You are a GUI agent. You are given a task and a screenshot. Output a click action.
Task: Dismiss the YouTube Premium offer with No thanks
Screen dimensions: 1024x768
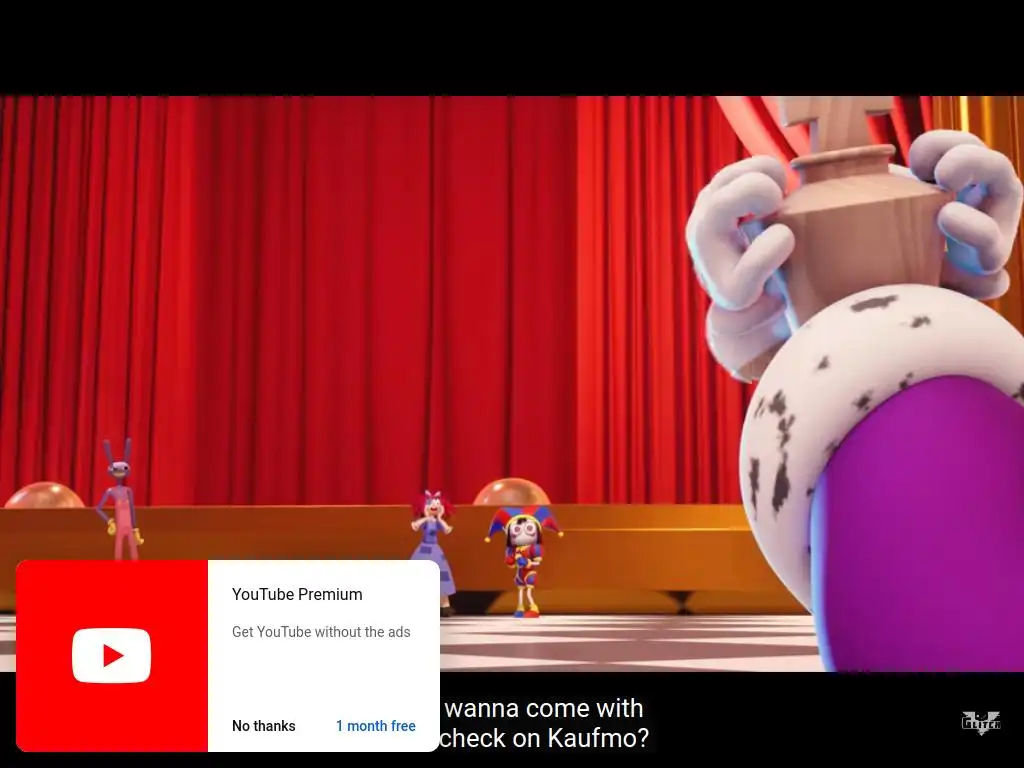click(263, 726)
